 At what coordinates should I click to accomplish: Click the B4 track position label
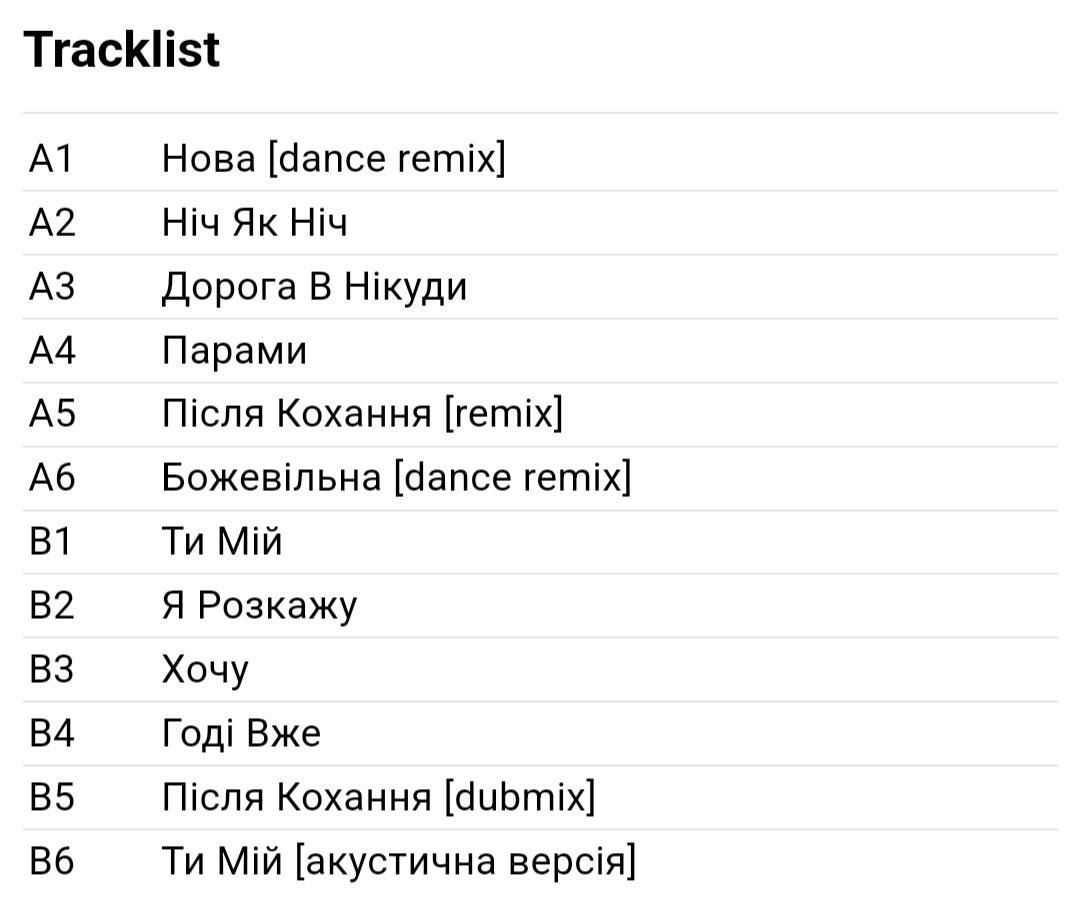(x=52, y=733)
